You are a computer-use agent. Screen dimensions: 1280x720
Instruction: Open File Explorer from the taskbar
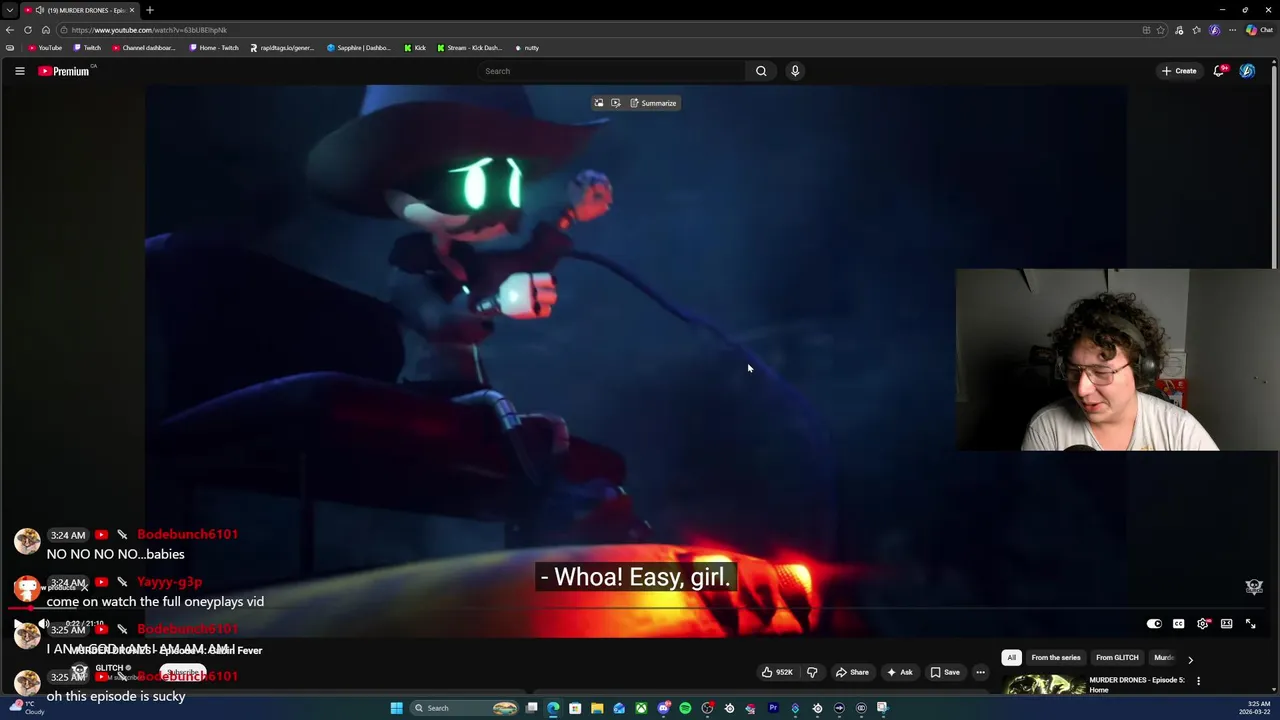pos(597,708)
